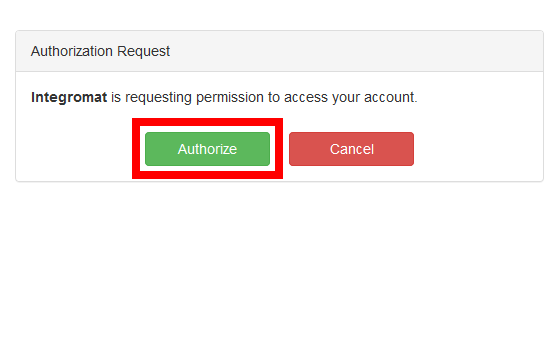Viewport: 559px width, 364px height.
Task: Click the word 'Request' in the panel title
Action: pyautogui.click(x=143, y=52)
